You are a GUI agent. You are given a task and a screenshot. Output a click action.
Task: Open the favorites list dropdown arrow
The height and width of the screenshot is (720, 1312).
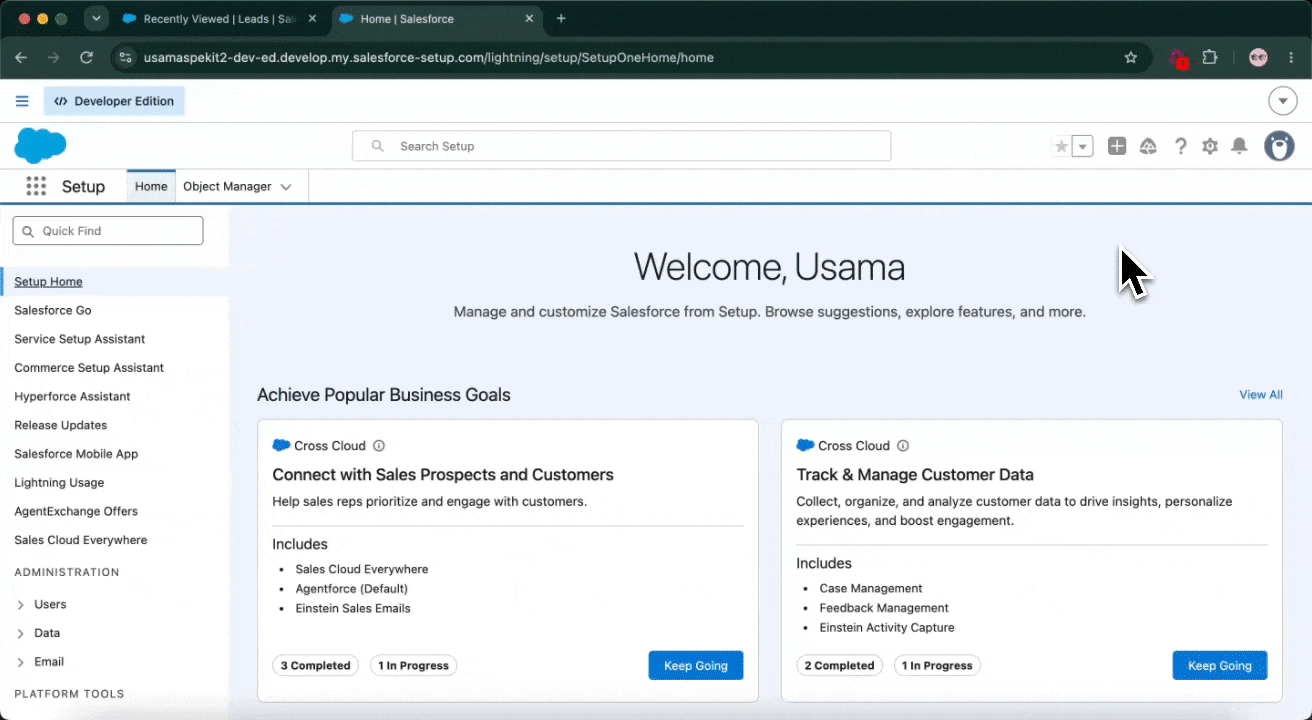pyautogui.click(x=1083, y=146)
